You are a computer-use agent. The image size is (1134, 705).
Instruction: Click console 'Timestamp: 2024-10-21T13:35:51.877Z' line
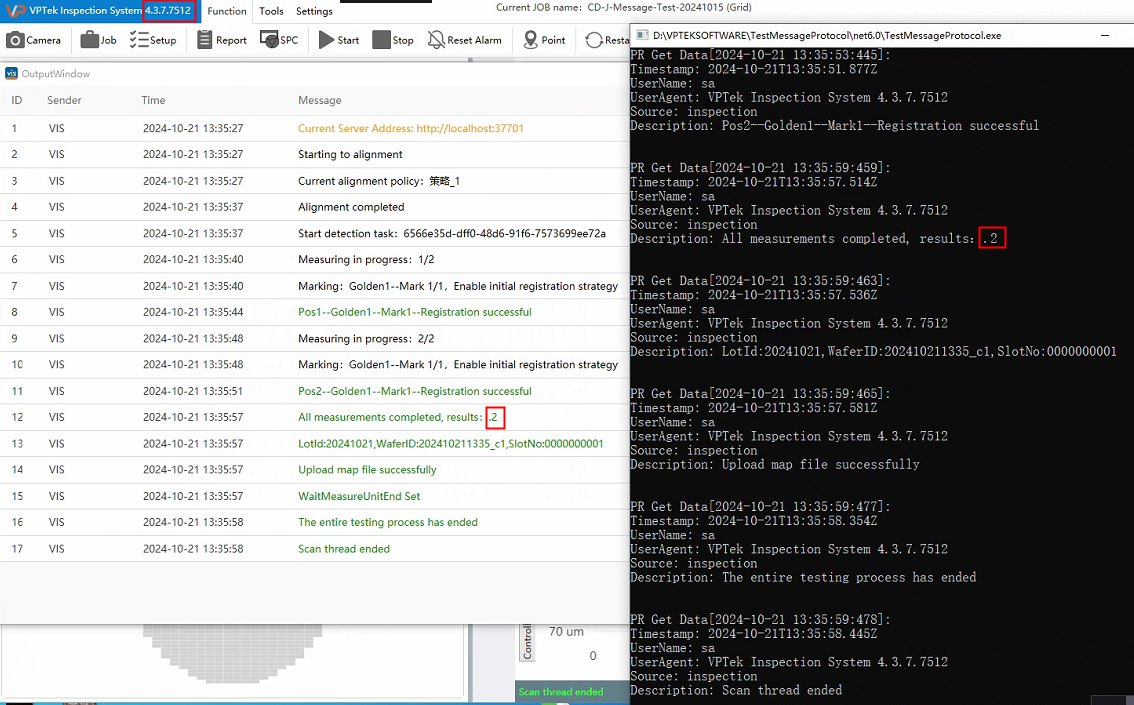753,69
